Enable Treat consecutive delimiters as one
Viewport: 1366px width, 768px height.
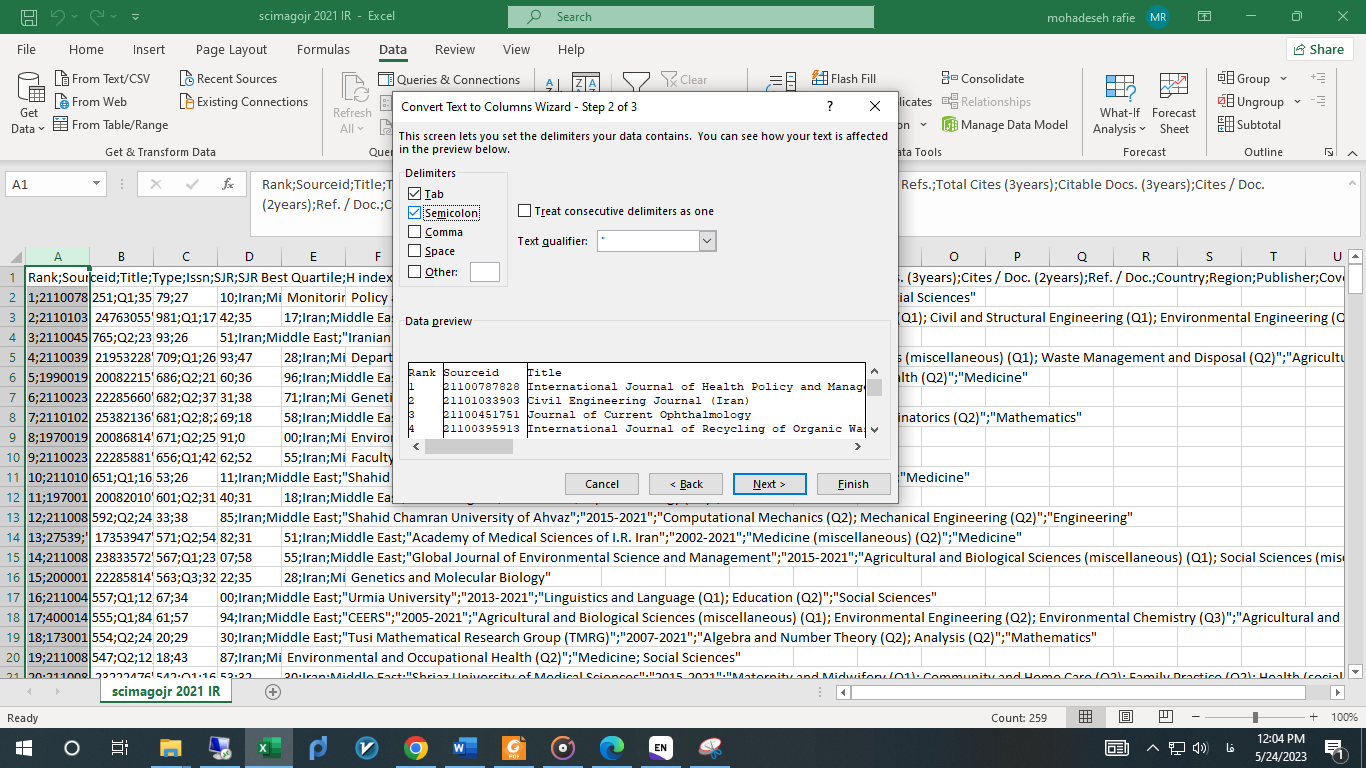(524, 211)
